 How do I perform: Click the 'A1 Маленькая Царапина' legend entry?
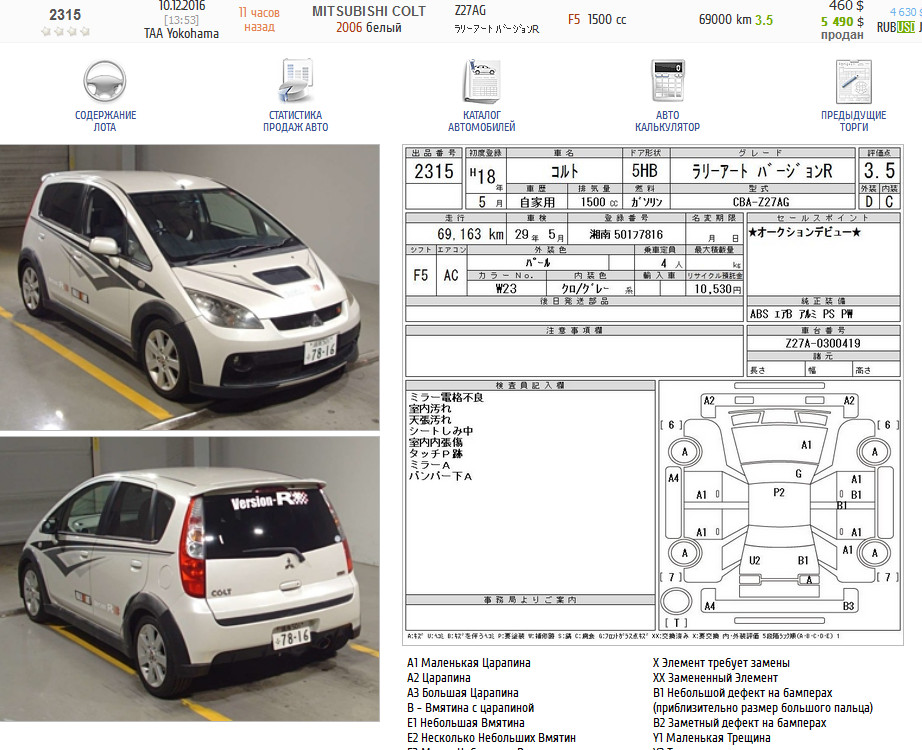click(469, 663)
